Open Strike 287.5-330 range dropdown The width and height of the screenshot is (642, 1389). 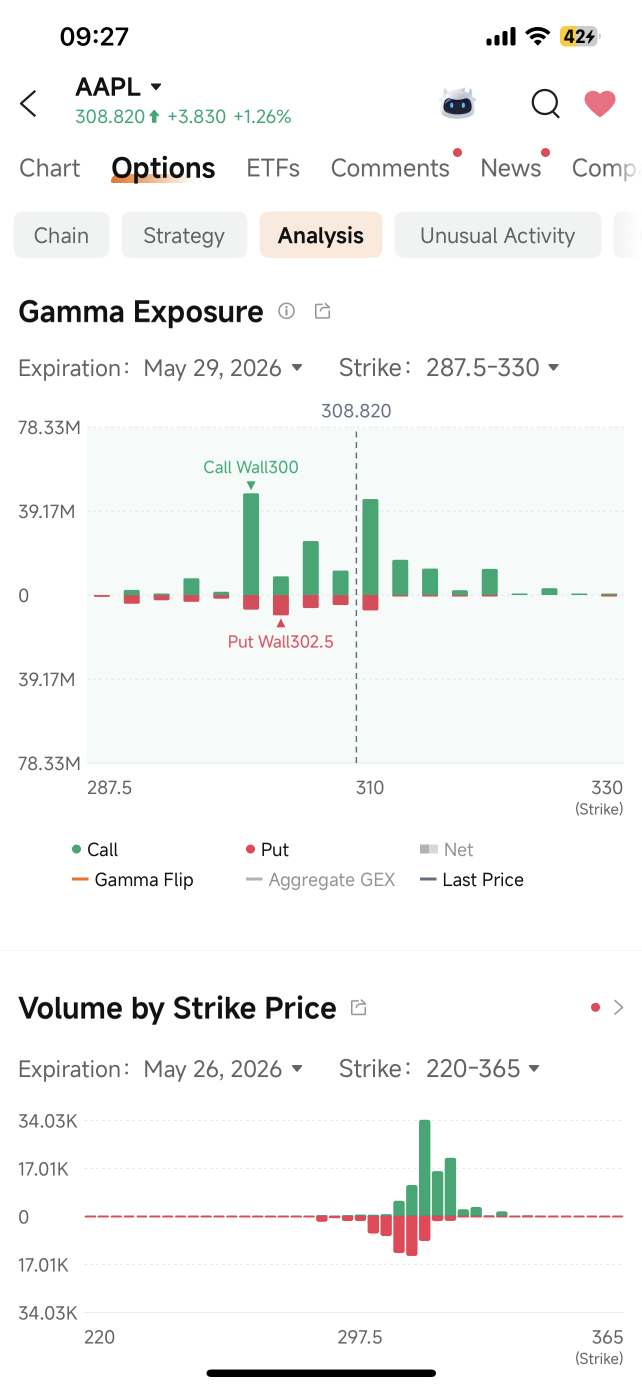(x=493, y=368)
